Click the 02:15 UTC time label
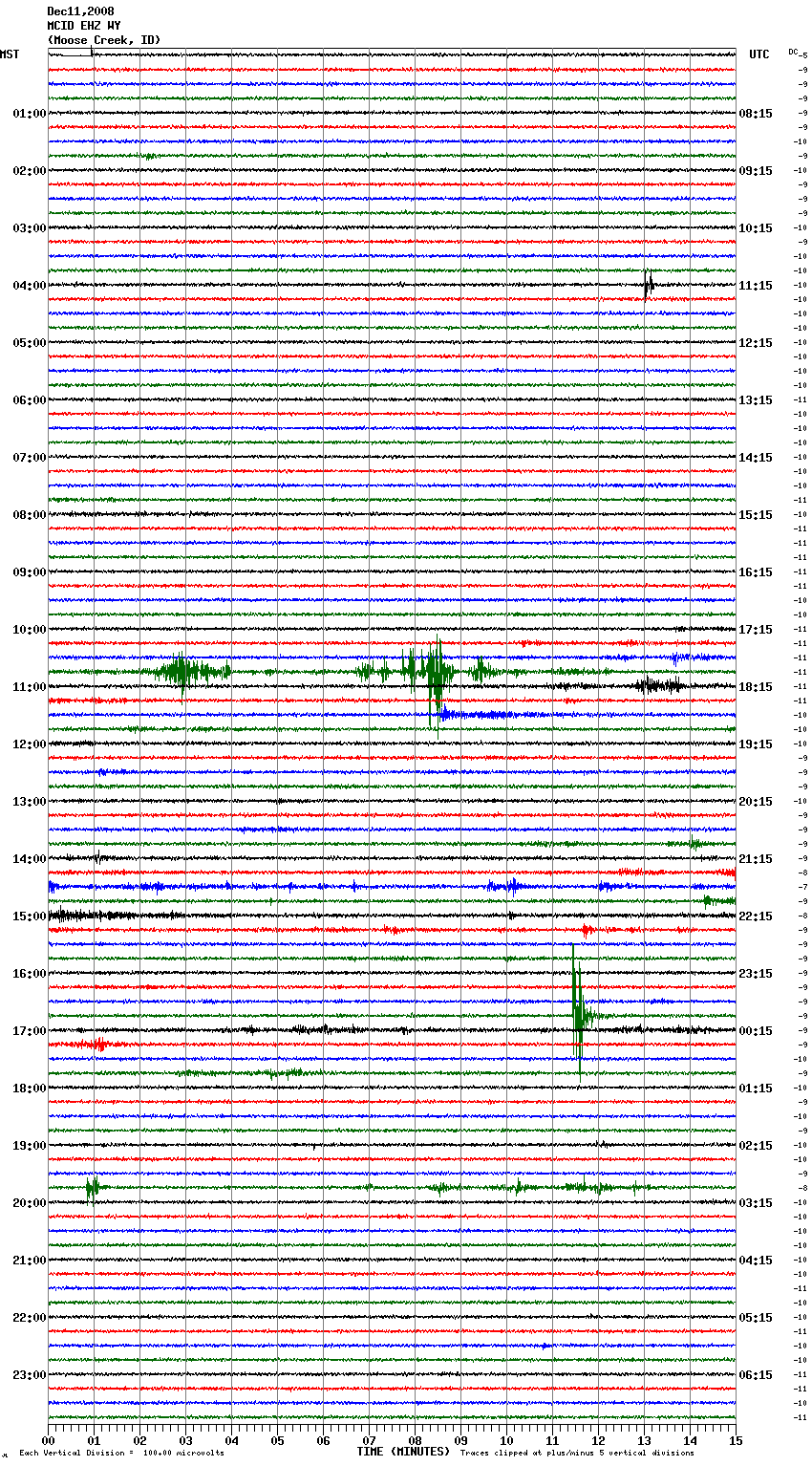The width and height of the screenshot is (812, 1466). click(756, 1146)
